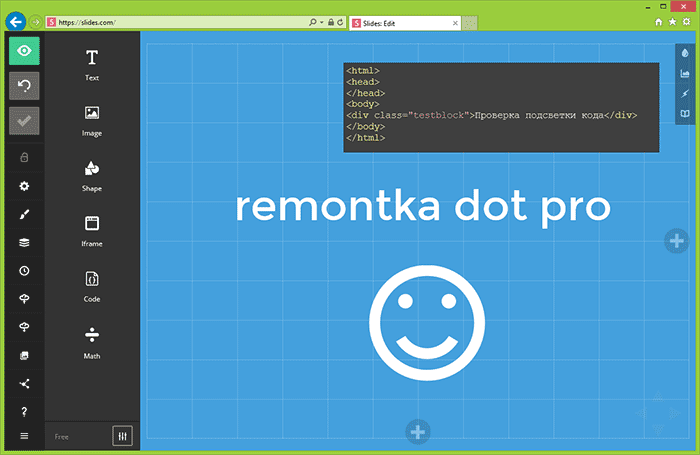Open the layers stack icon
This screenshot has width=700, height=455.
[x=24, y=242]
